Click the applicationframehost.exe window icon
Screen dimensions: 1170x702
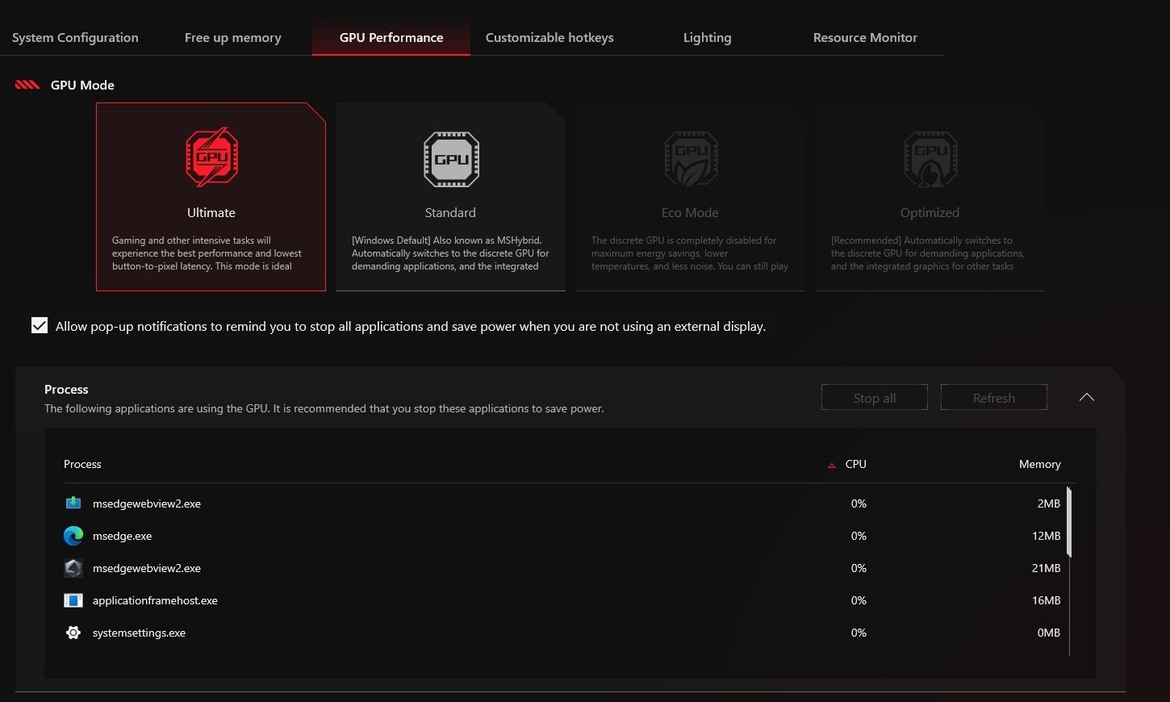tap(73, 600)
